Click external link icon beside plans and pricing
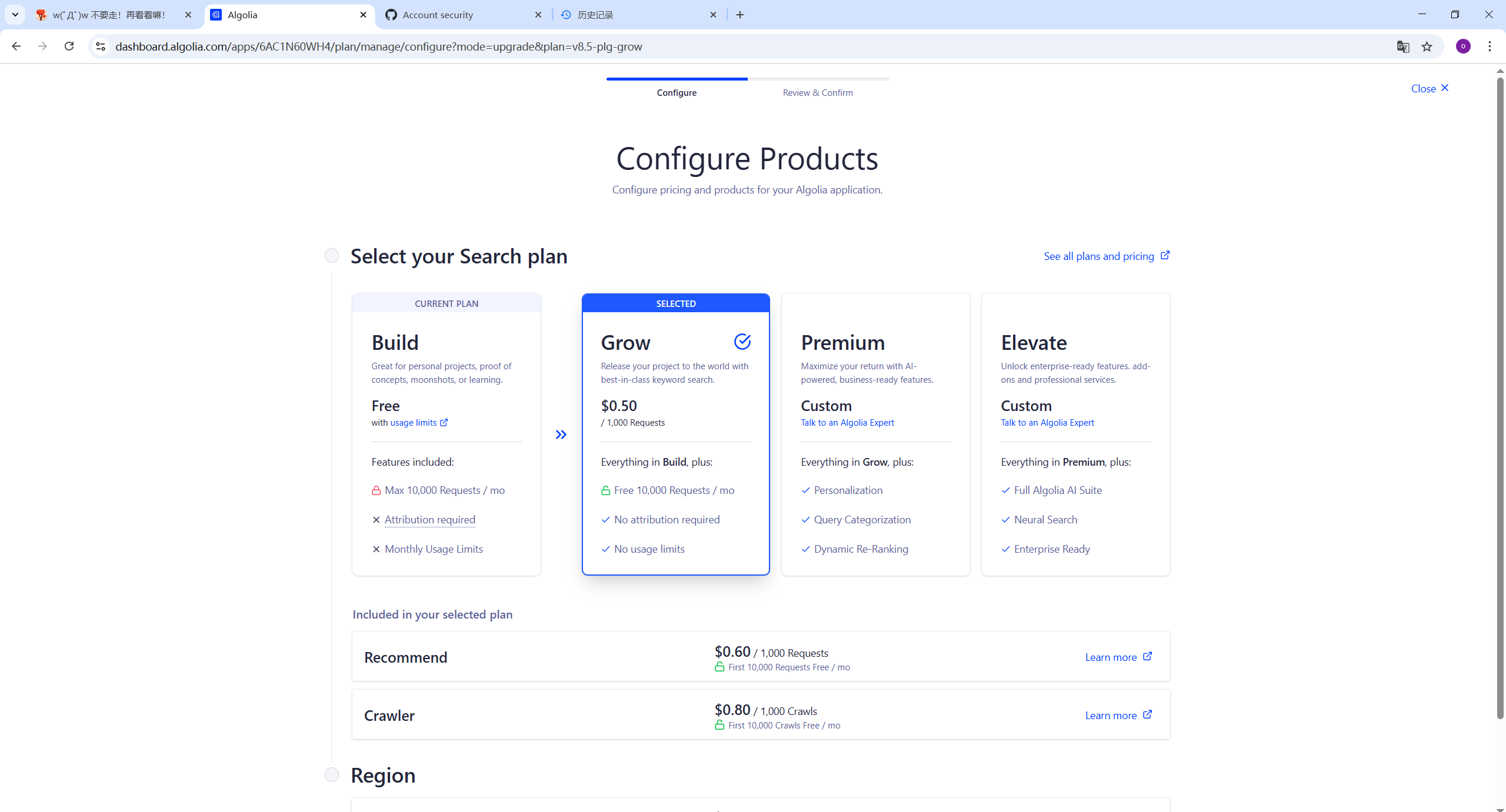This screenshot has width=1506, height=812. point(1165,255)
